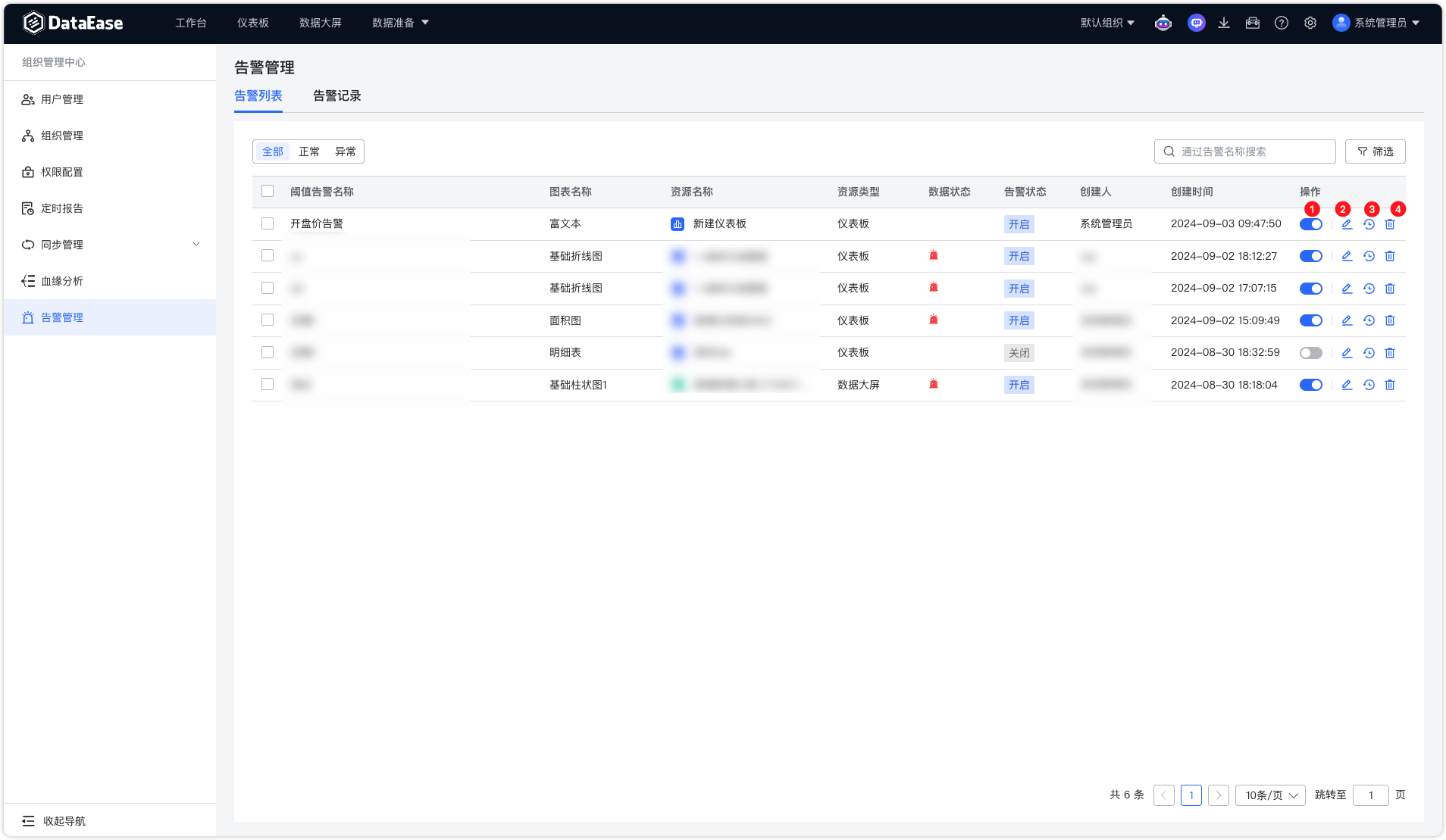The height and width of the screenshot is (840, 1446).
Task: View history for the 明细表 alert
Action: pos(1369,353)
